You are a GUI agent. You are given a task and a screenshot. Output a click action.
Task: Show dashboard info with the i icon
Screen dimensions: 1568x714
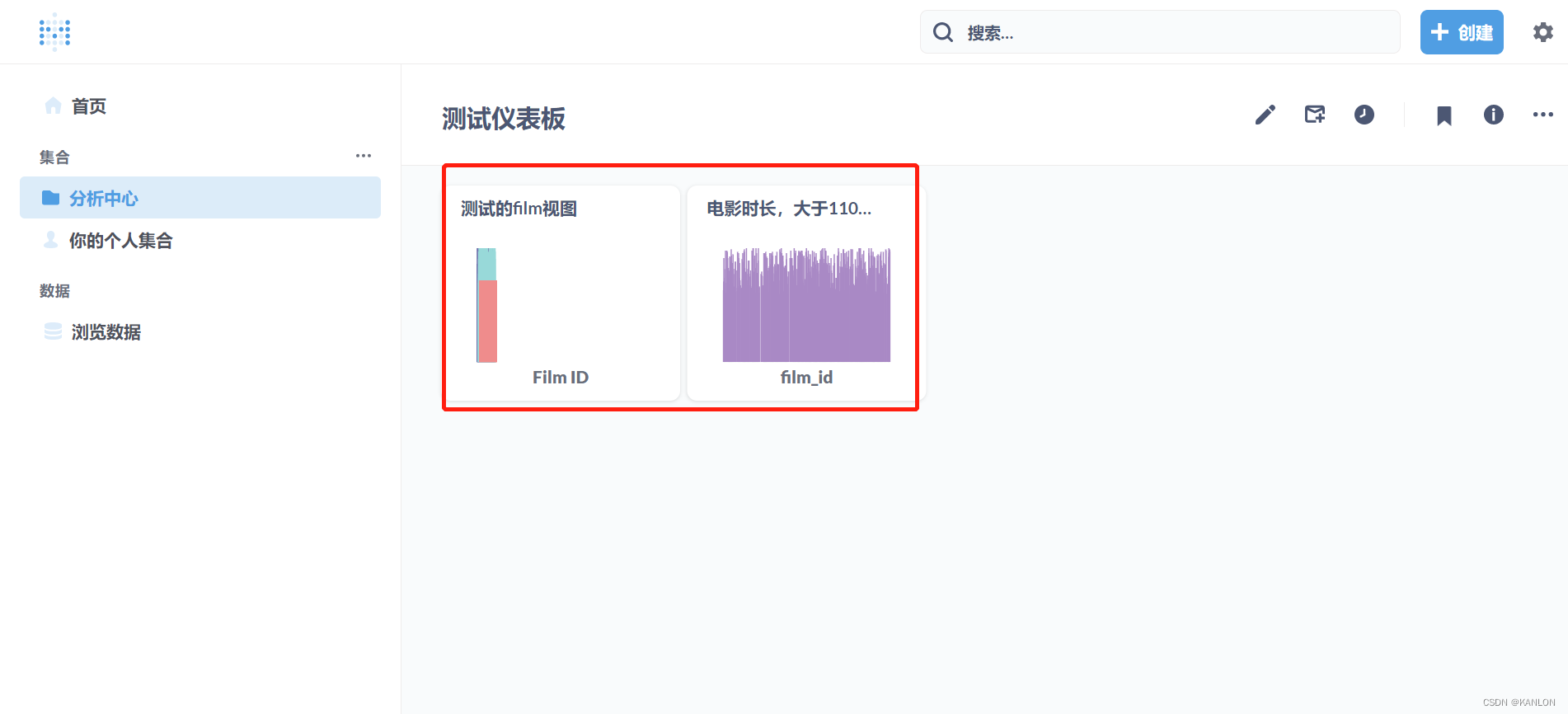click(x=1493, y=115)
